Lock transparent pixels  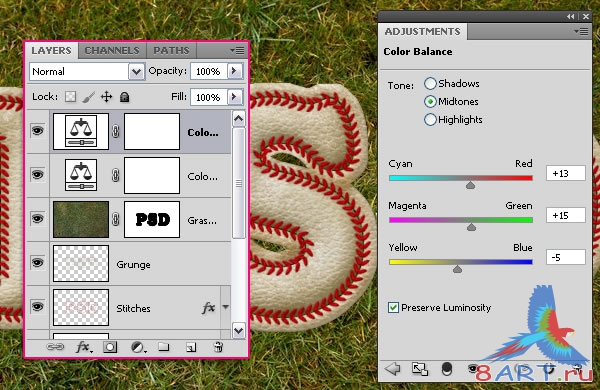pos(70,97)
